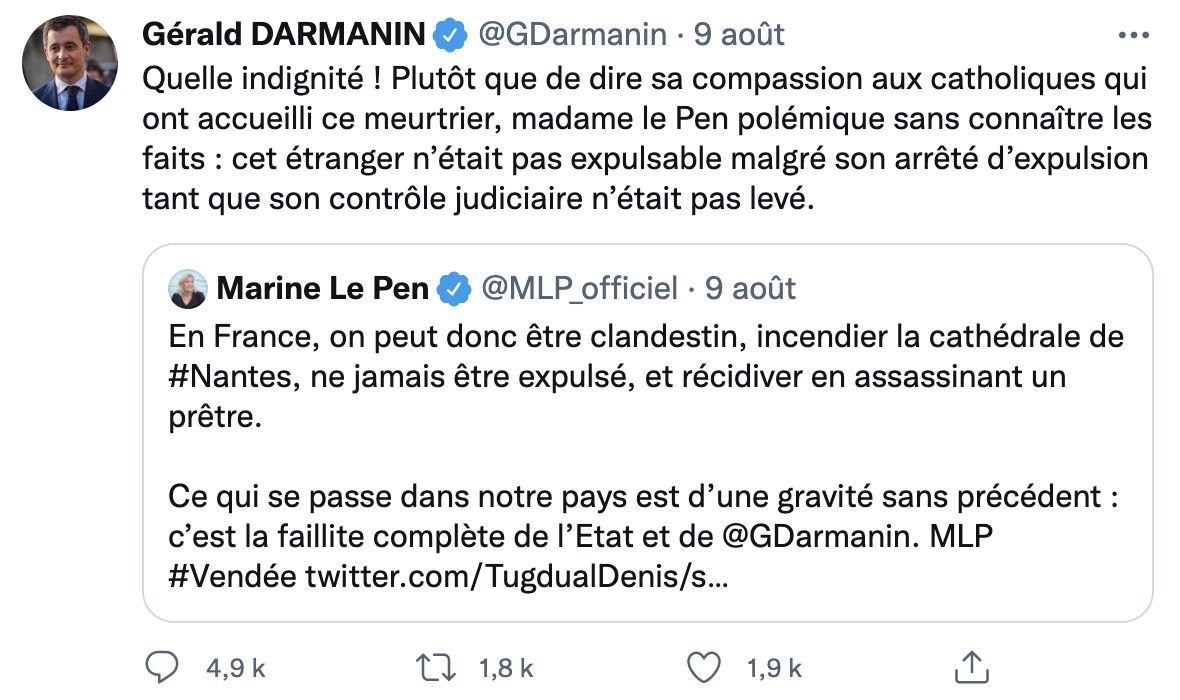The width and height of the screenshot is (1180, 700).
Task: Click the @MLP_officiel handle
Action: pyautogui.click(x=580, y=289)
